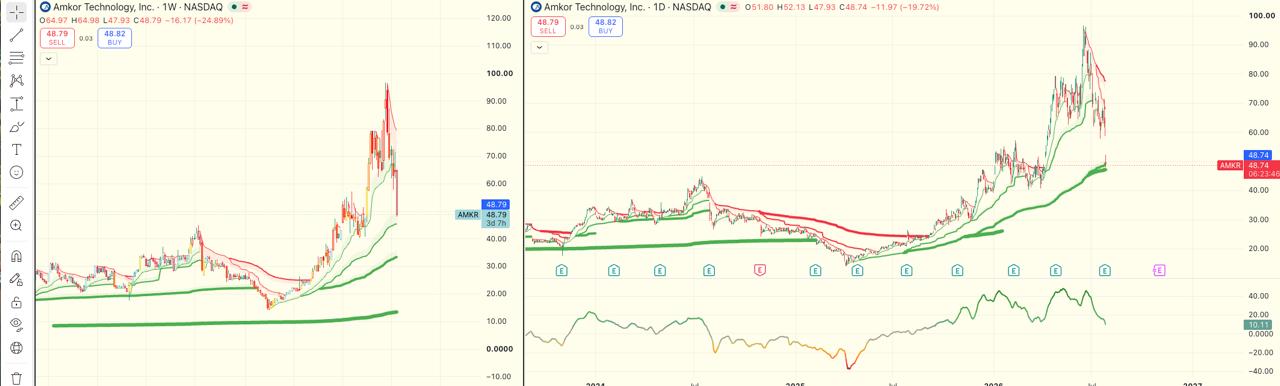Open the chart patterns tool

16,81
